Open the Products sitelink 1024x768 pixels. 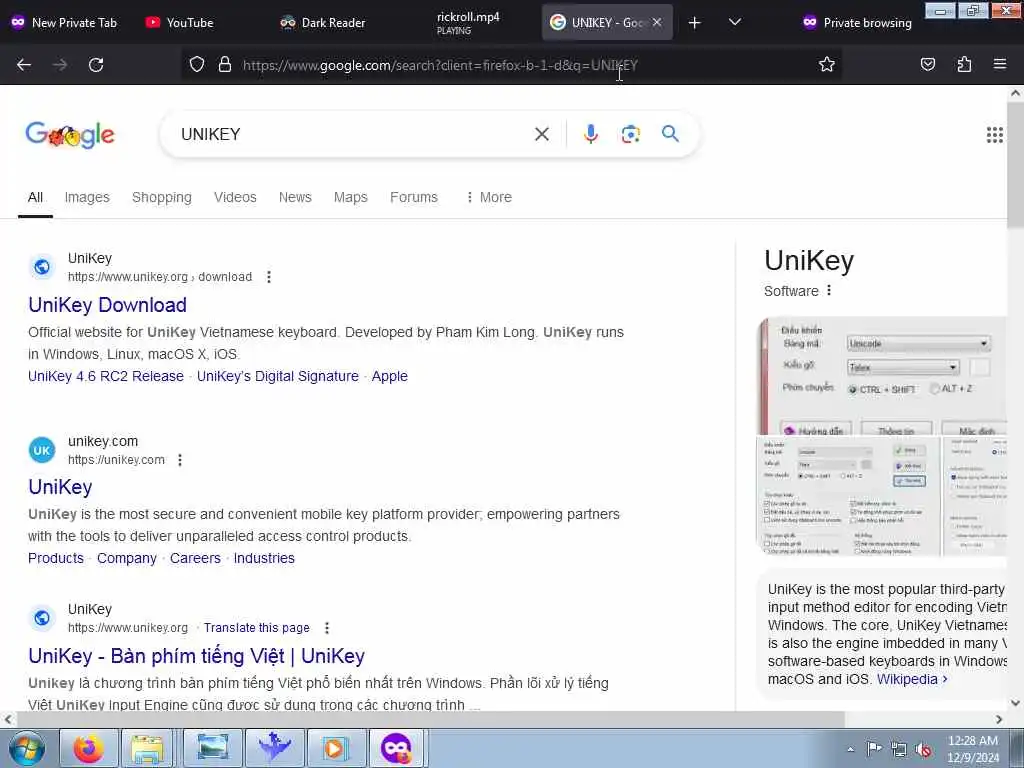[x=56, y=558]
